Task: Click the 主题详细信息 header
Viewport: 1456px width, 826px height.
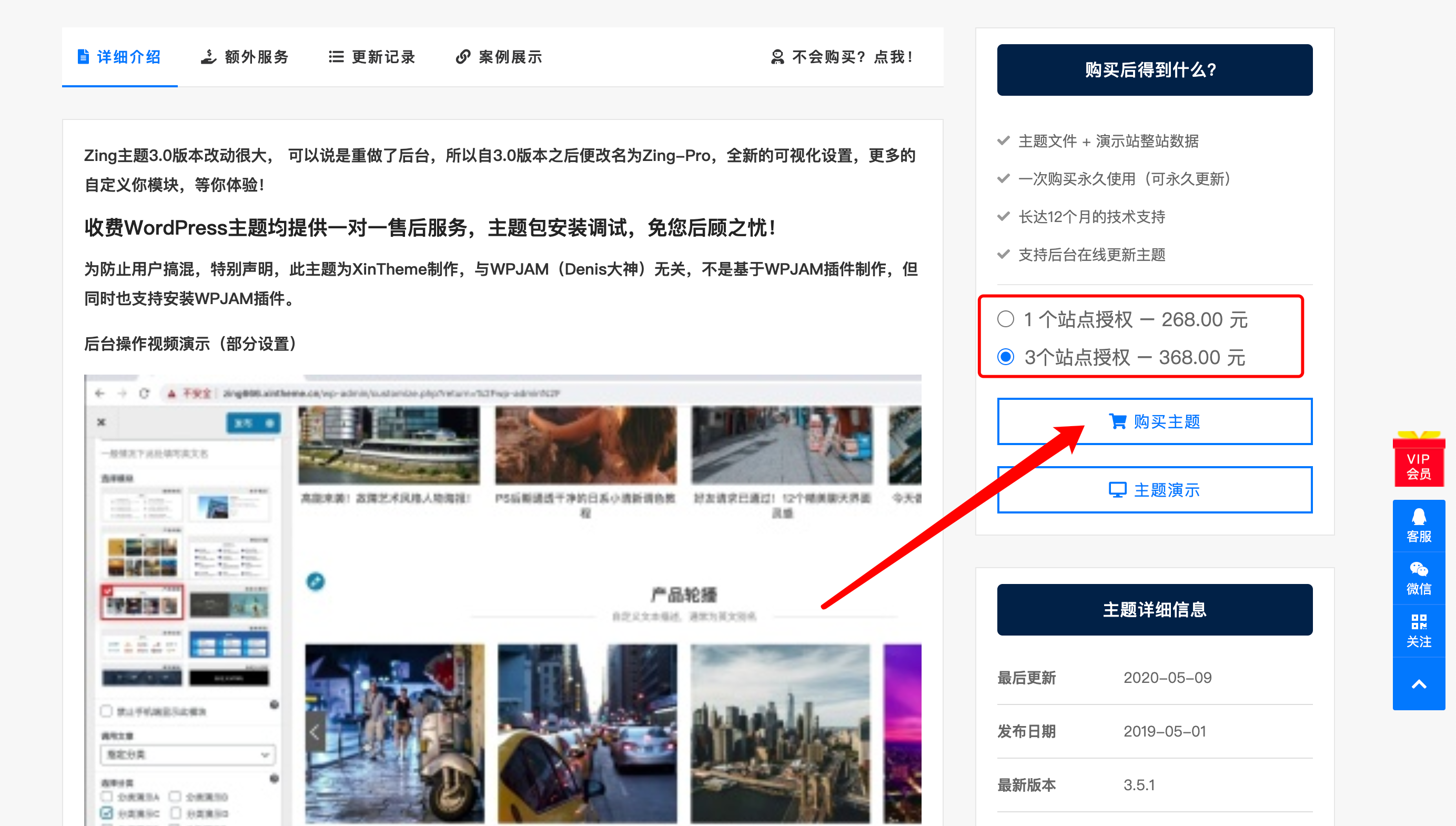Action: pos(1154,609)
